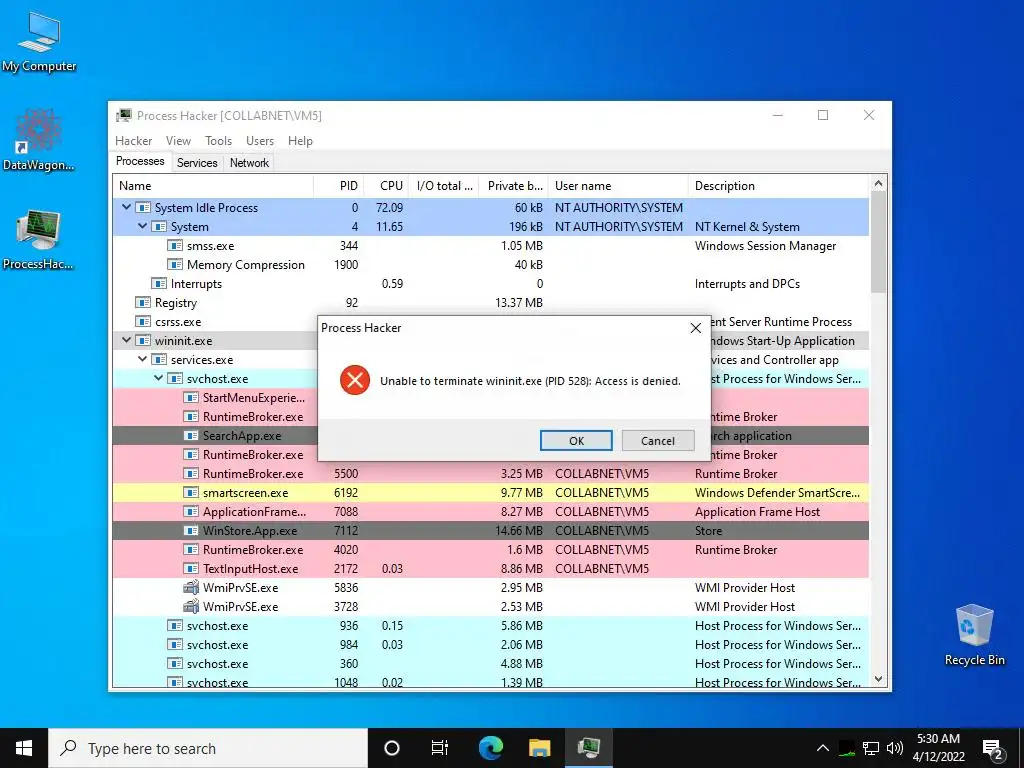Viewport: 1024px width, 768px height.
Task: Open the volume control in system tray
Action: pos(895,748)
